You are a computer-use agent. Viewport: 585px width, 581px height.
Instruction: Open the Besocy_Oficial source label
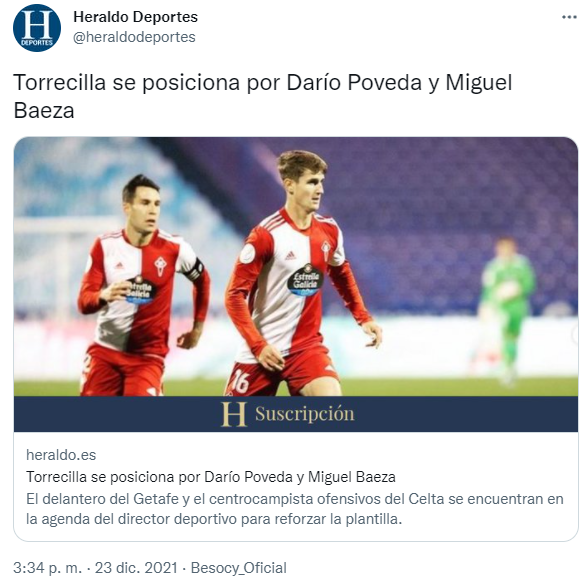coord(238,568)
